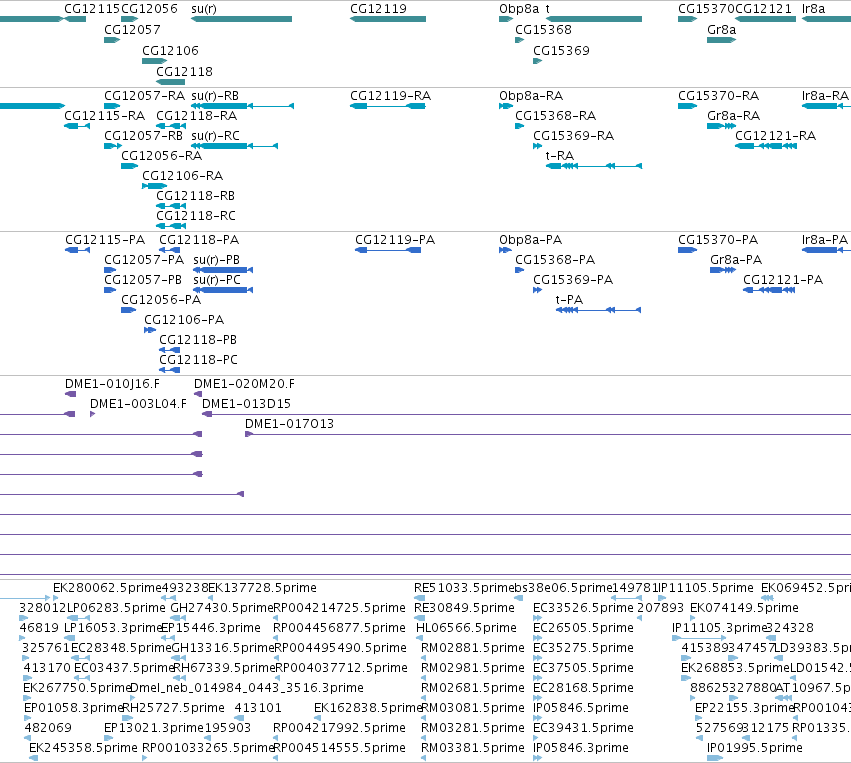Click the Obp8a-RA transcript label

pos(531,96)
